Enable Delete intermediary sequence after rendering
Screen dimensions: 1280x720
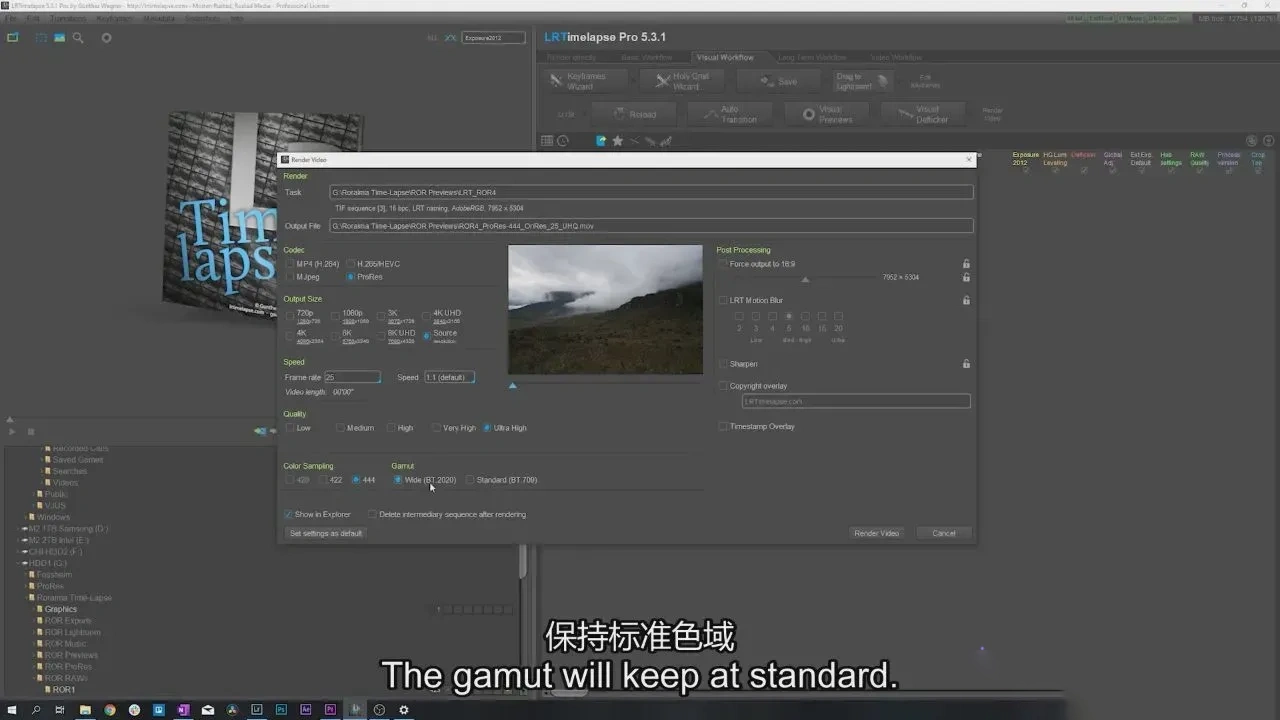(x=447, y=514)
